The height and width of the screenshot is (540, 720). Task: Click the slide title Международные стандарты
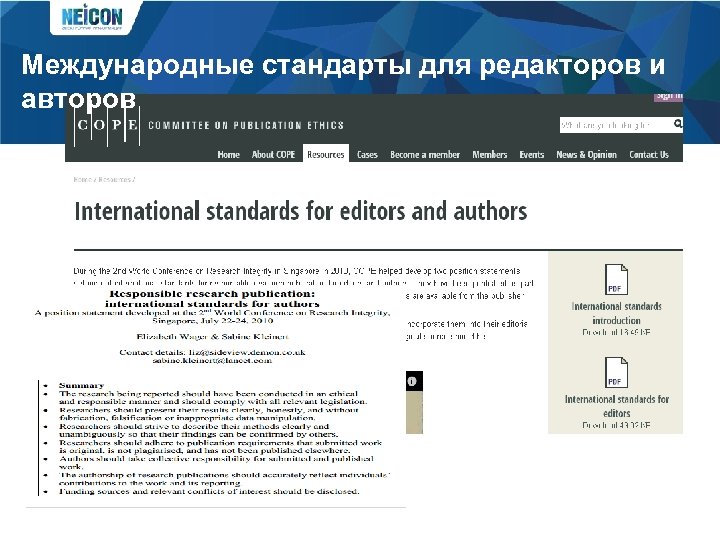click(x=343, y=81)
